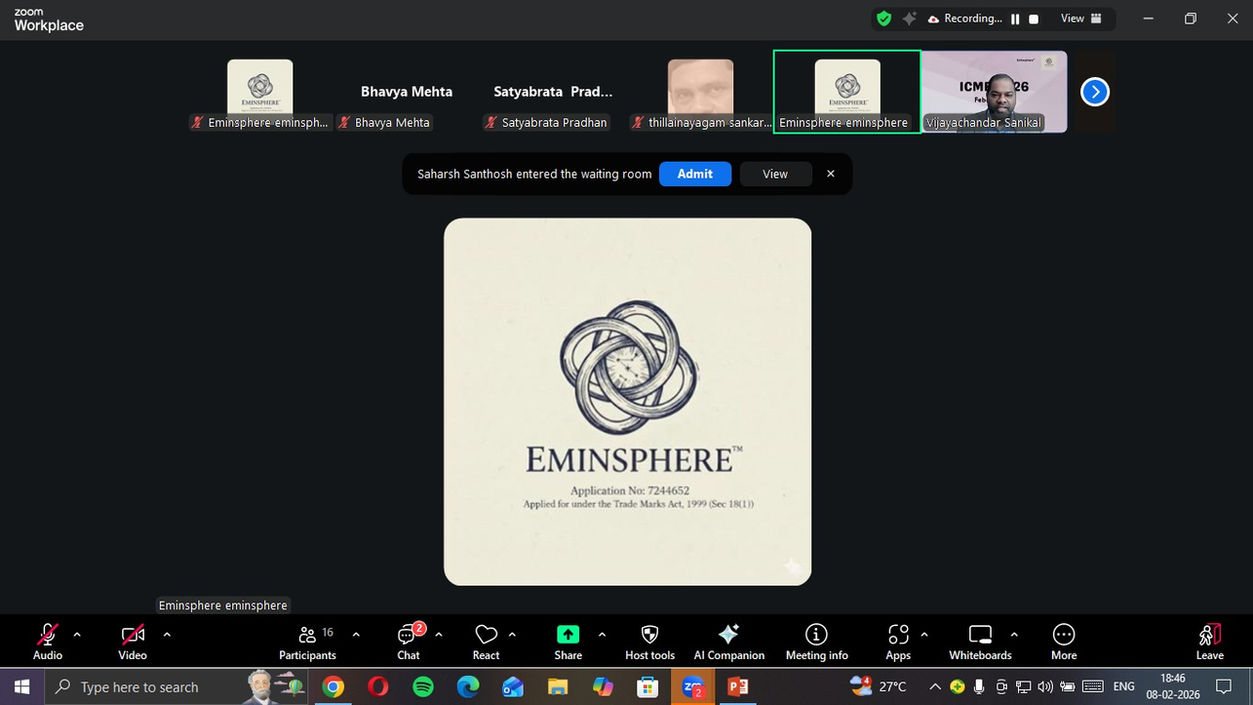Open File Explorer from taskbar

[558, 687]
